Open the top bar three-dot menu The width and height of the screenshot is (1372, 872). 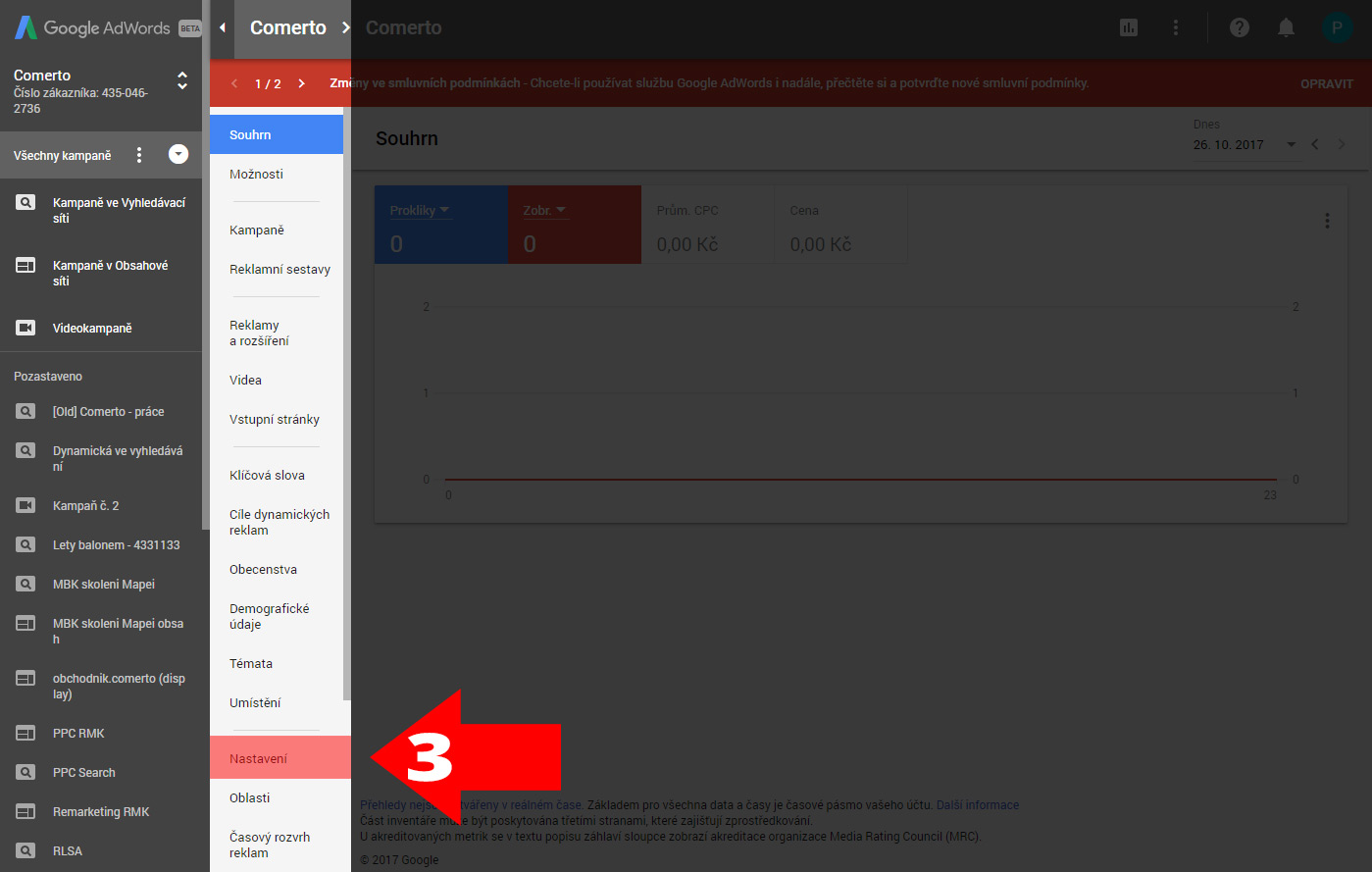tap(1176, 27)
